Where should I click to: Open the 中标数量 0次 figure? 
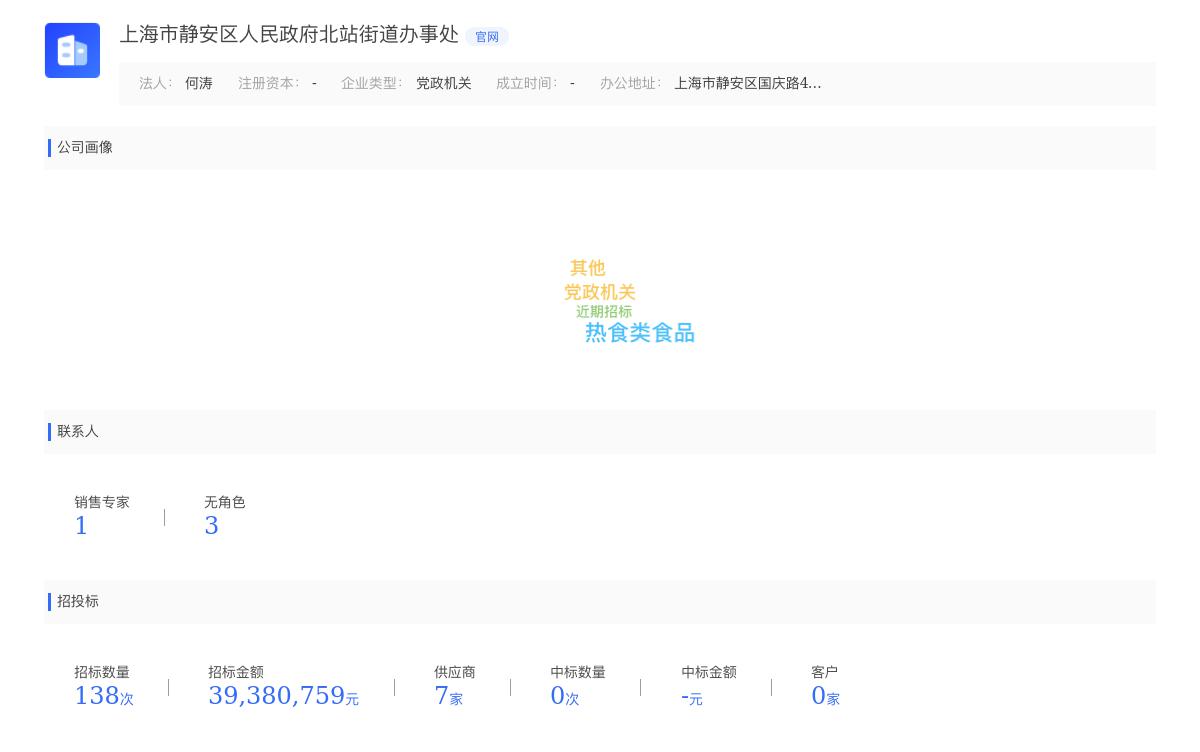564,696
